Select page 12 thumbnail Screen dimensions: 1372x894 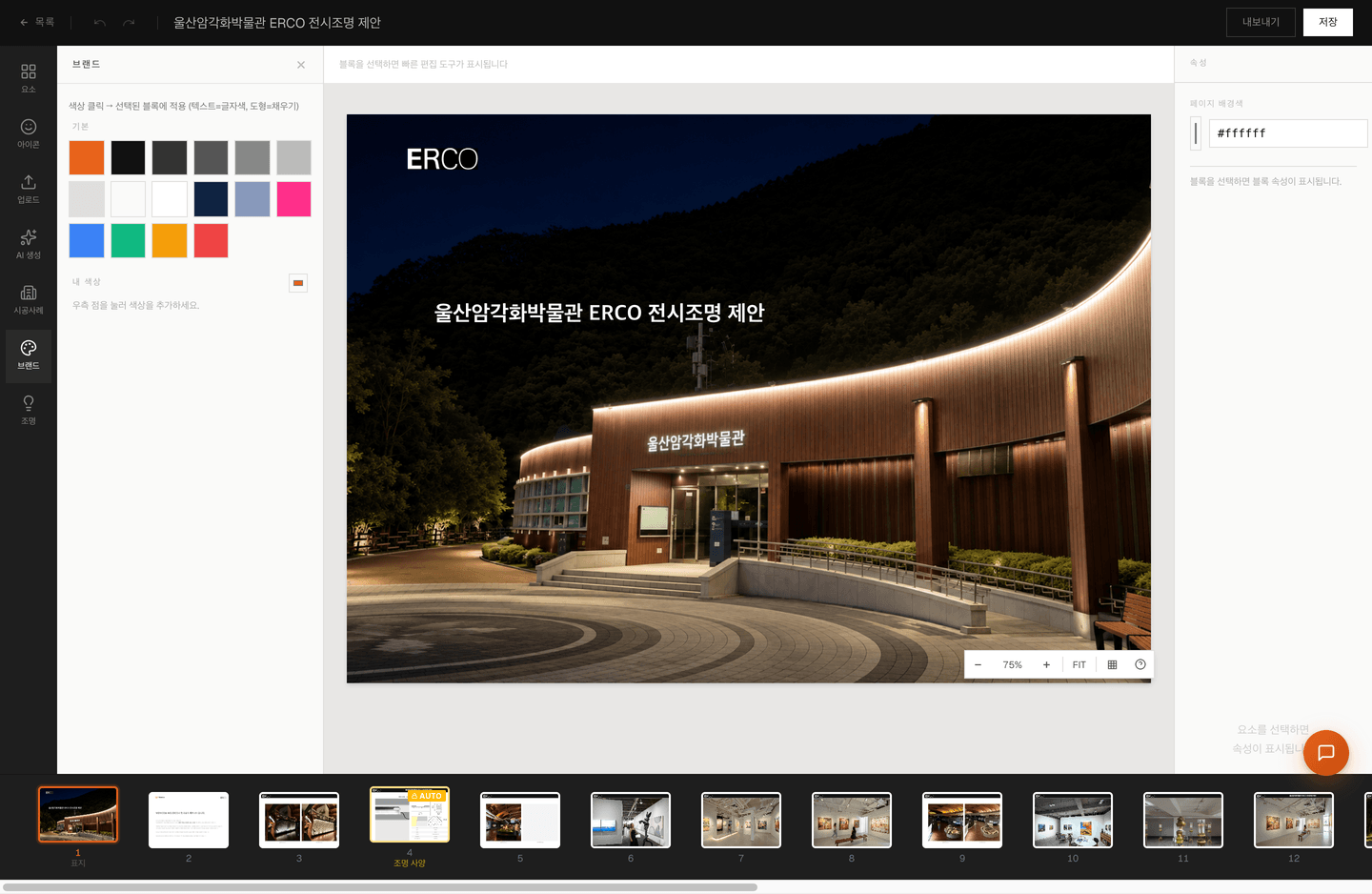pyautogui.click(x=1294, y=820)
